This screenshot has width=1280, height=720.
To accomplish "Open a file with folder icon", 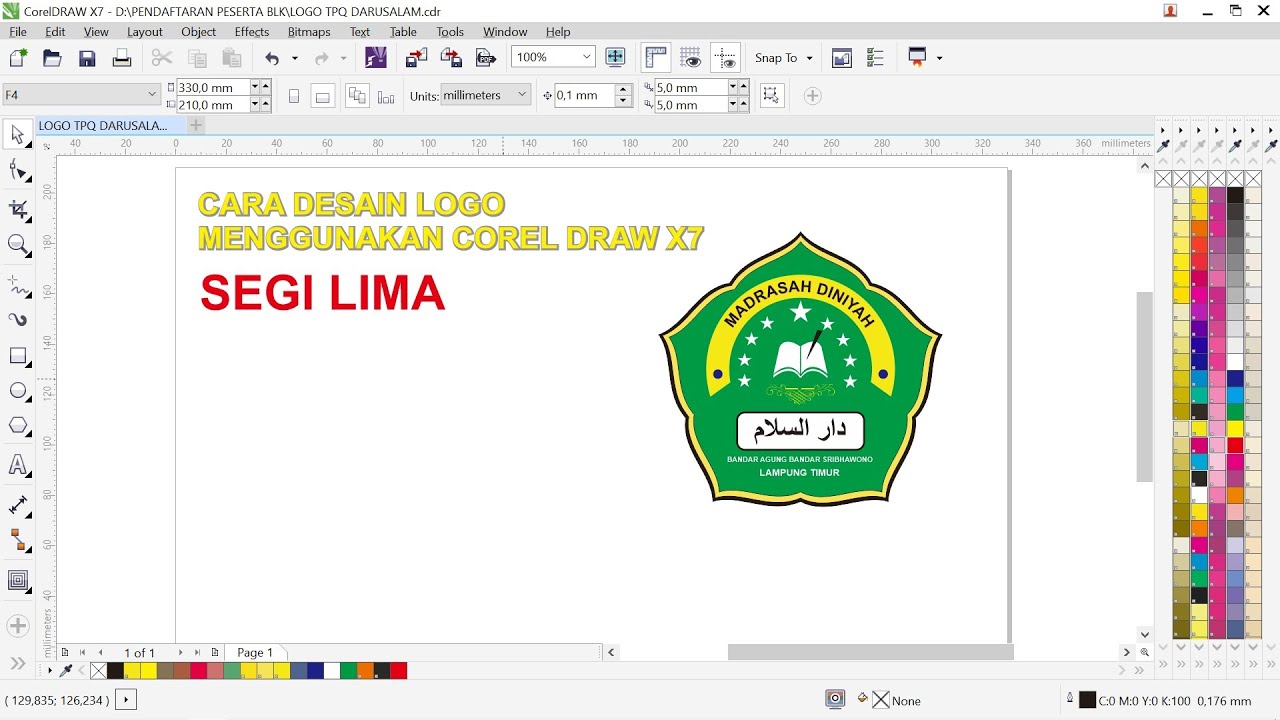I will [52, 58].
